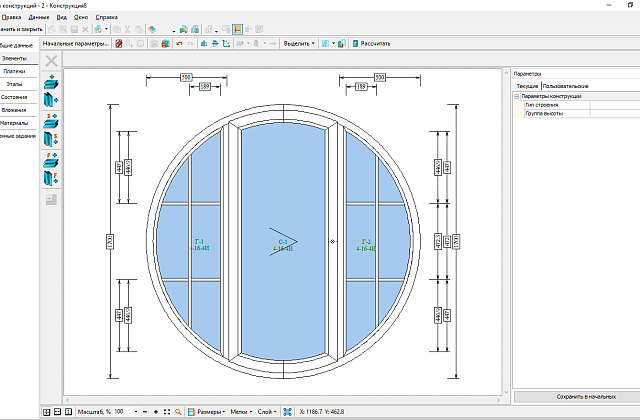The height and width of the screenshot is (420, 640).
Task: Mirror the construction vertically
Action: (215, 44)
